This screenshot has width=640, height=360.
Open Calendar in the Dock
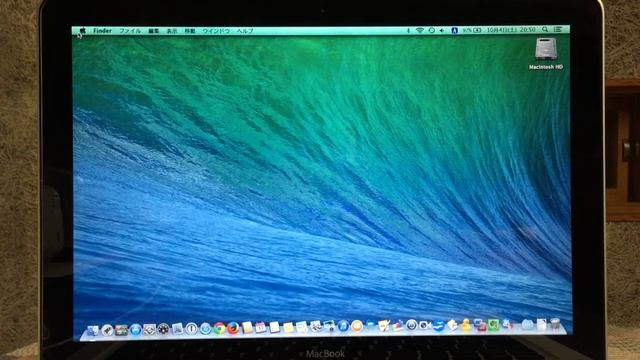260,327
